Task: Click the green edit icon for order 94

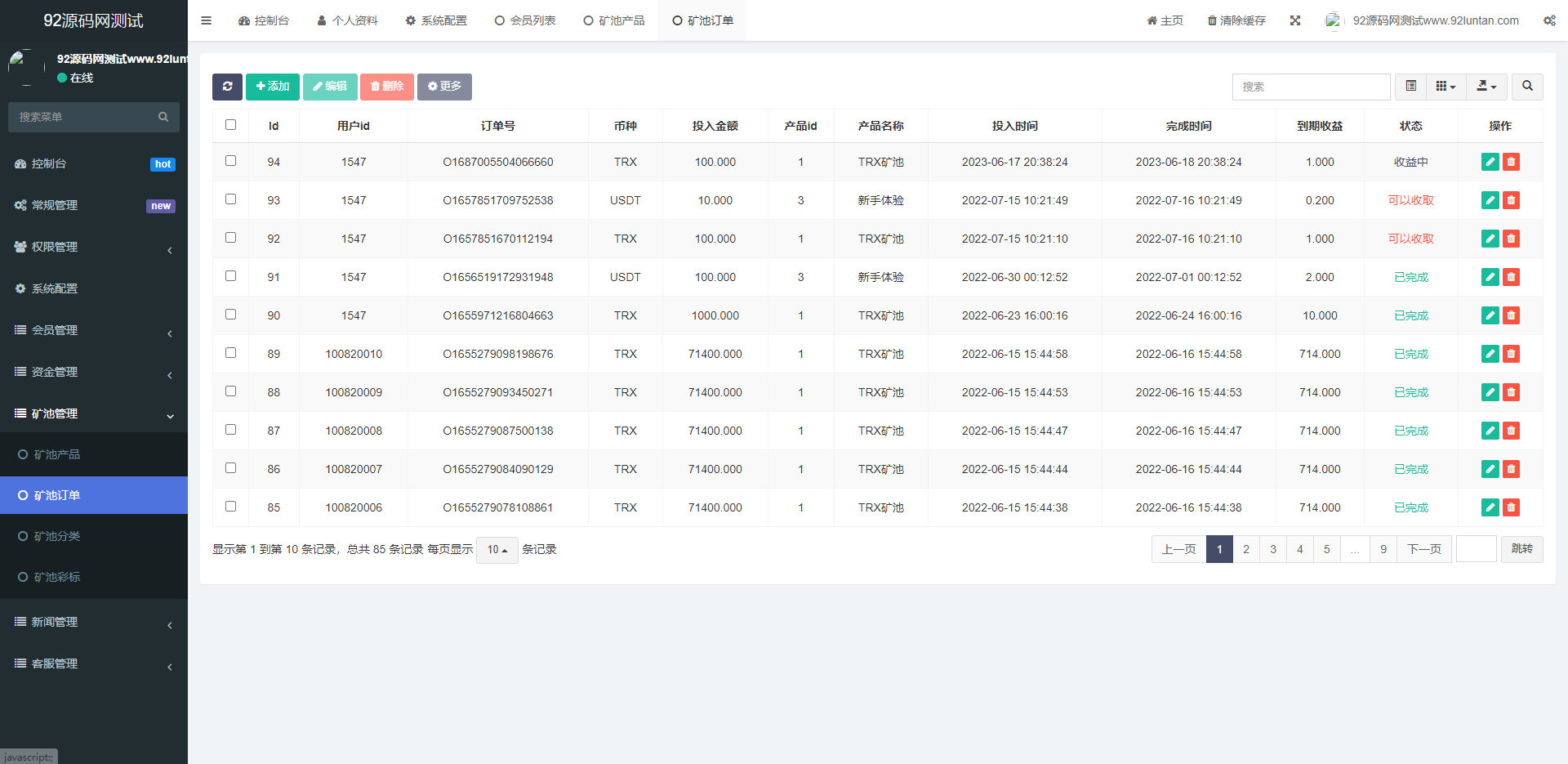Action: click(x=1490, y=162)
